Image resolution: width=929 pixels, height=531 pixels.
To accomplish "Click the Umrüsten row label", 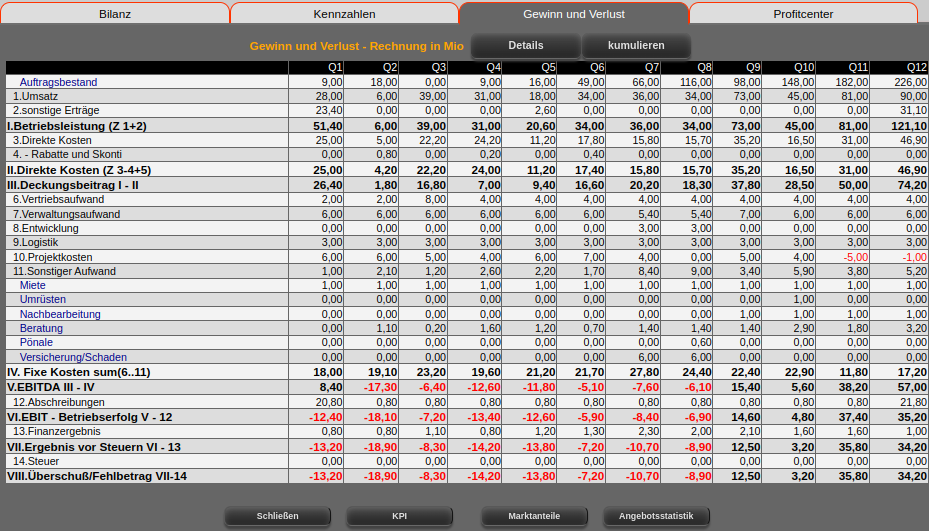I will (43, 300).
